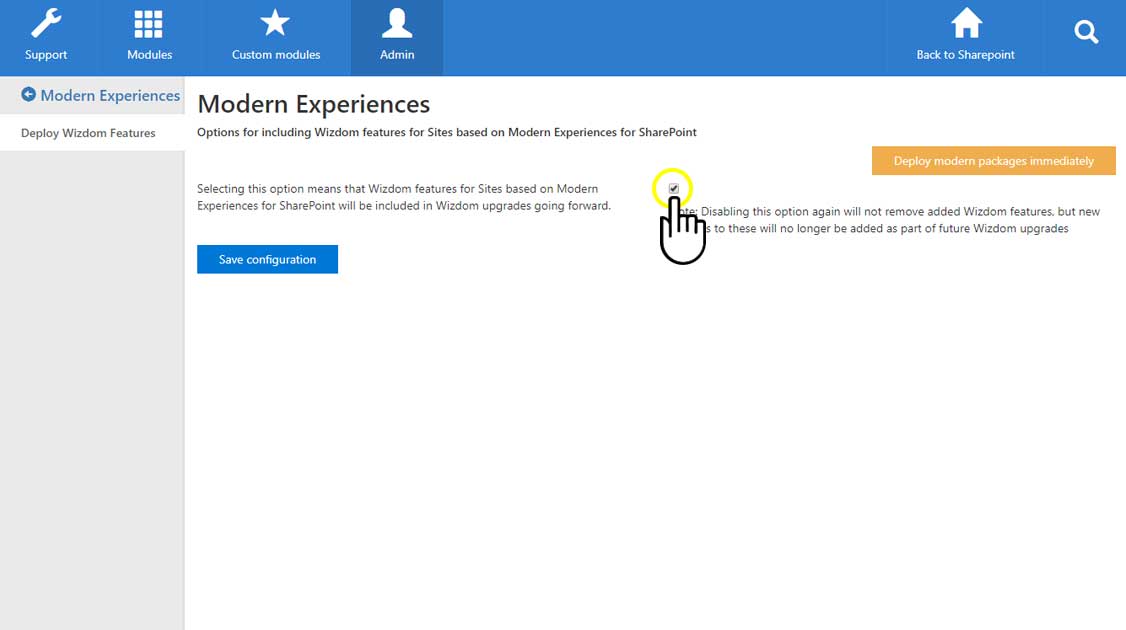Click the 'Options for including Wizdom features' subtitle

(x=447, y=132)
